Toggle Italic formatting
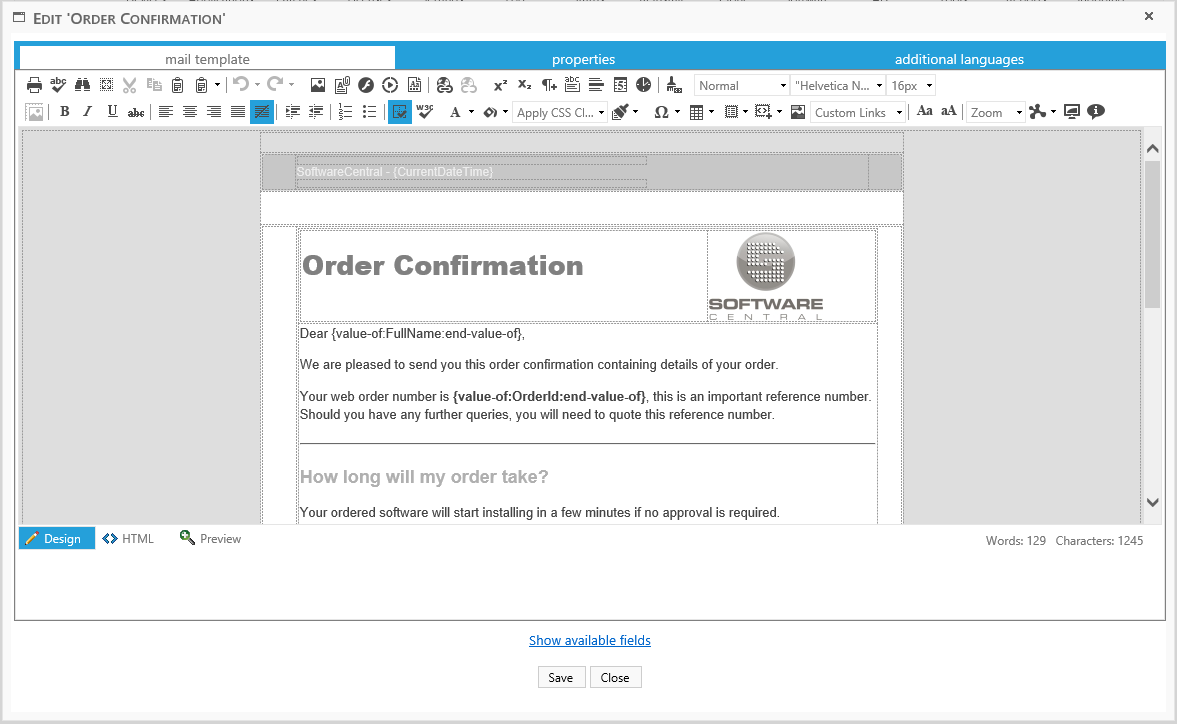 [88, 112]
